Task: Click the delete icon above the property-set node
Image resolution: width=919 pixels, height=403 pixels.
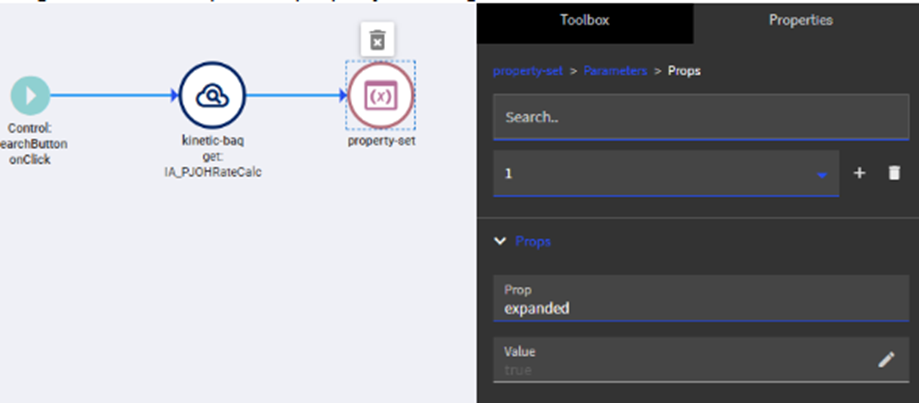Action: tap(377, 40)
